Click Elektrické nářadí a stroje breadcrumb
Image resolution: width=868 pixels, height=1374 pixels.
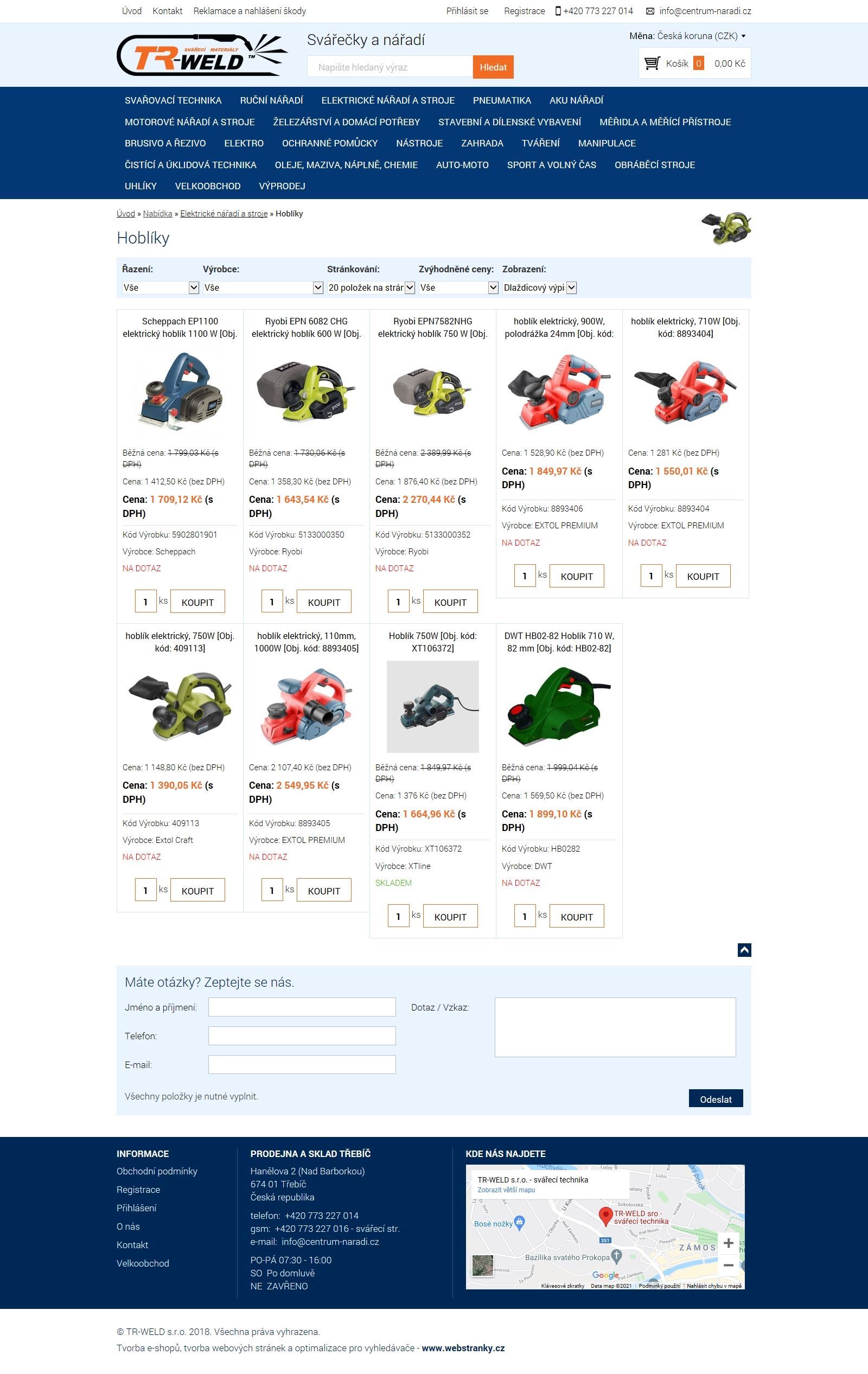coord(224,214)
